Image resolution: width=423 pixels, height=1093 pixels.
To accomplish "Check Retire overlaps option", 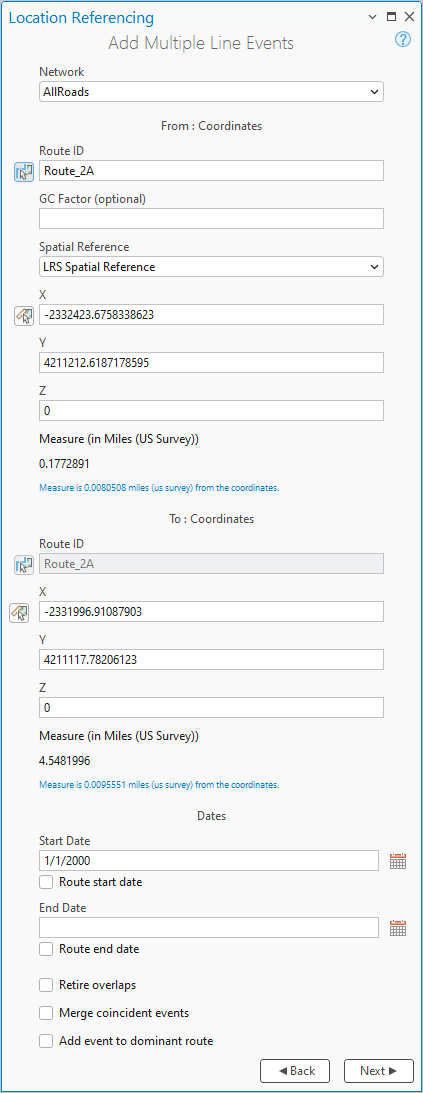I will (46, 985).
